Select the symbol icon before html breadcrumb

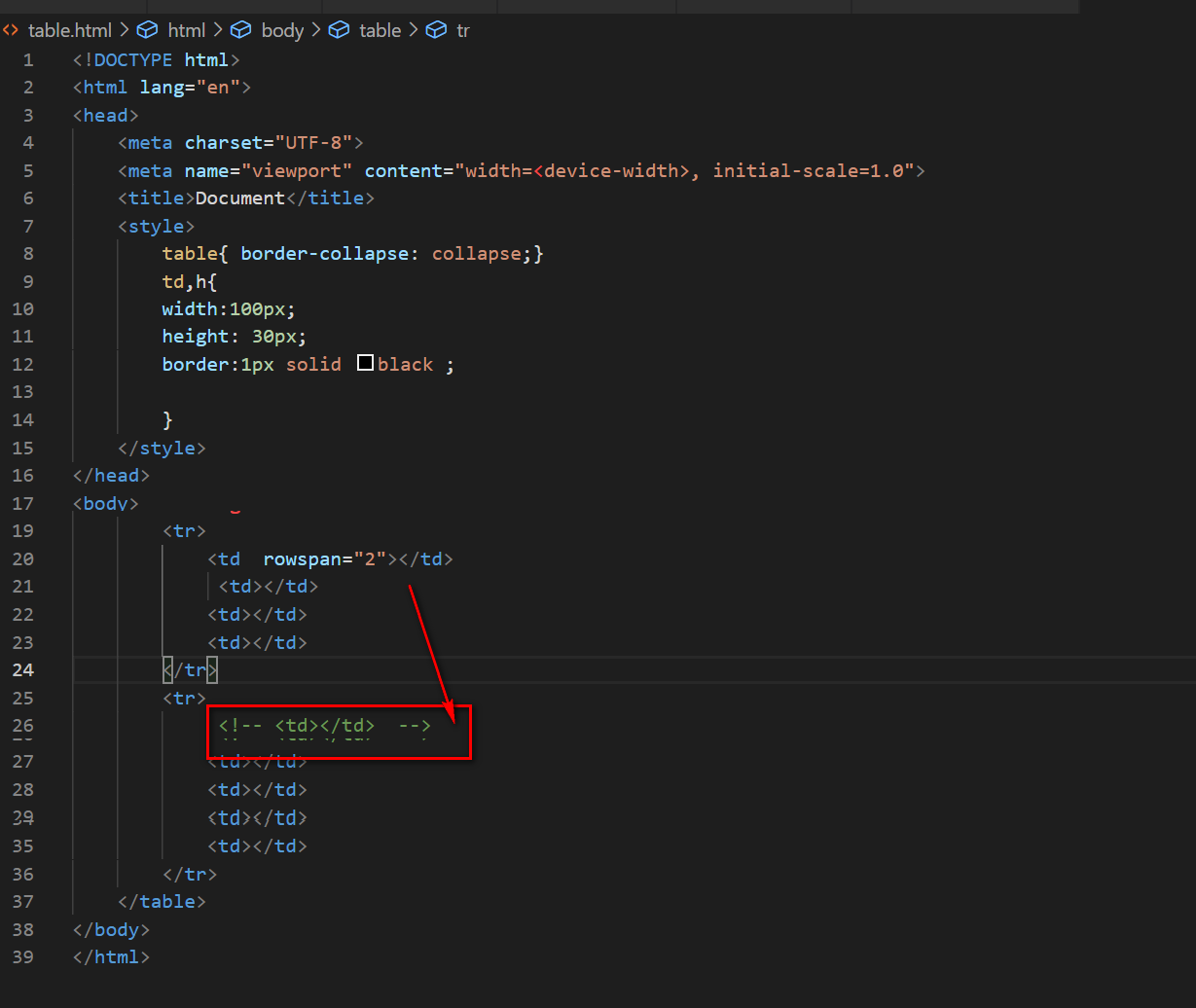point(147,30)
